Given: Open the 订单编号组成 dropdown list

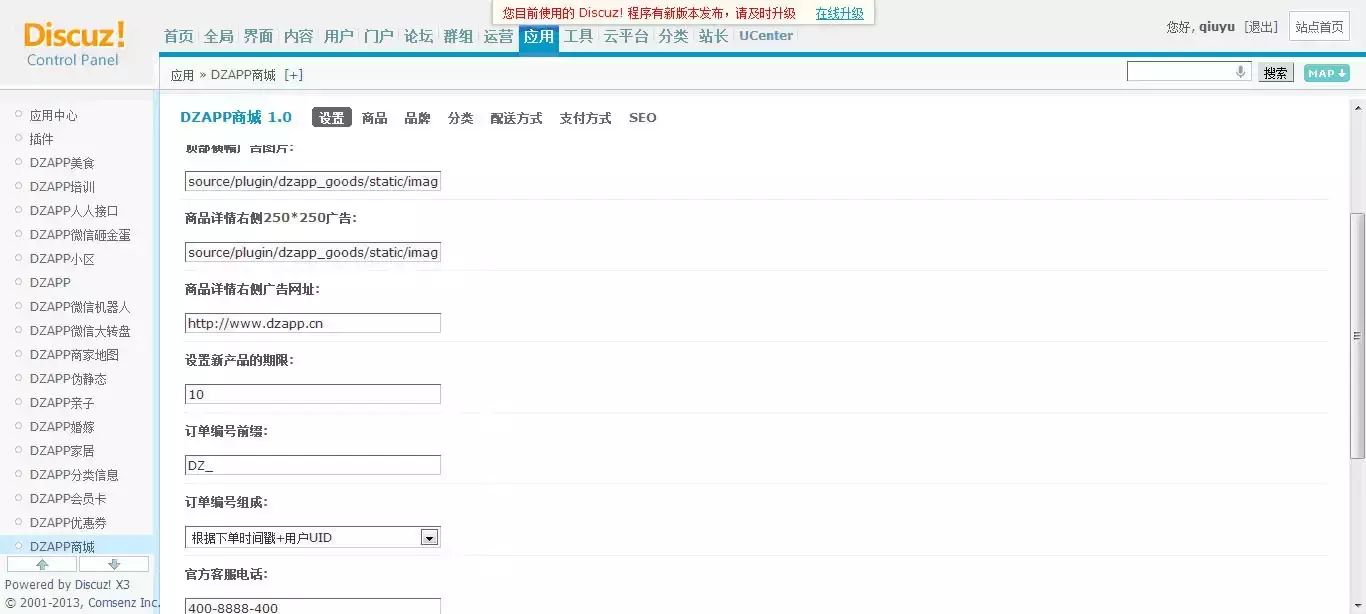Looking at the screenshot, I should coord(429,538).
